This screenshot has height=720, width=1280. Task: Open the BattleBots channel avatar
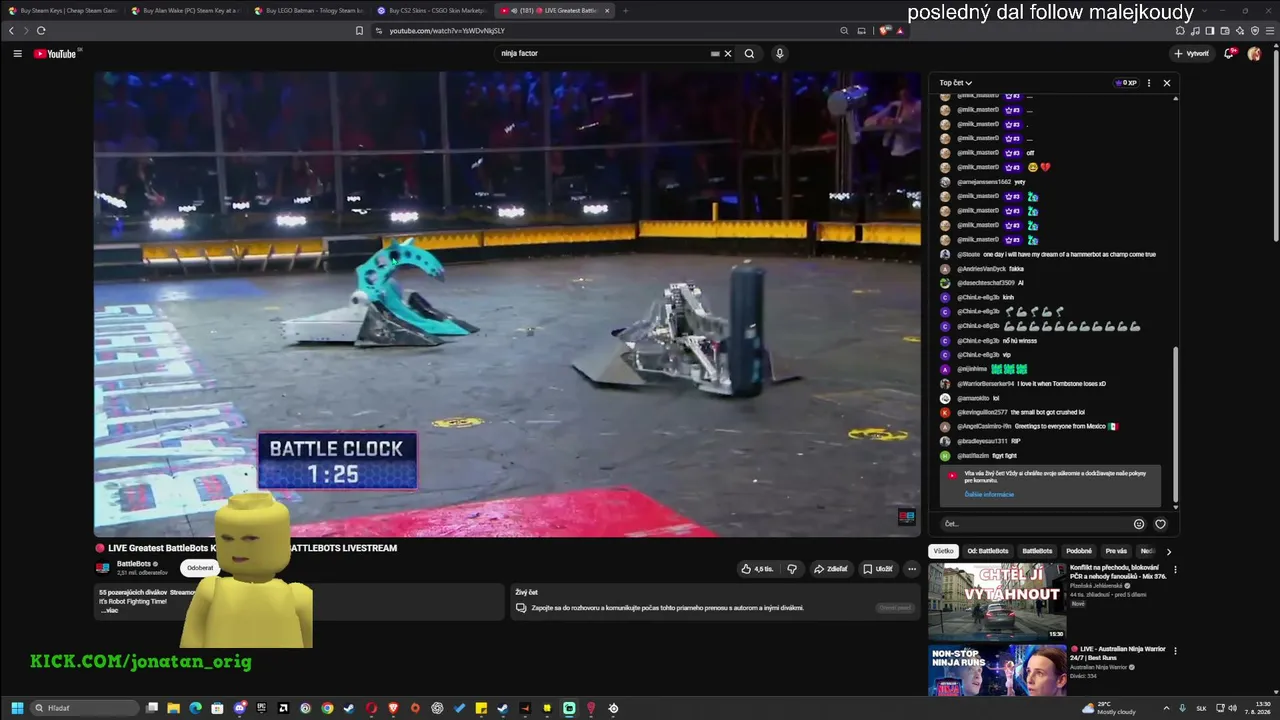pyautogui.click(x=103, y=568)
